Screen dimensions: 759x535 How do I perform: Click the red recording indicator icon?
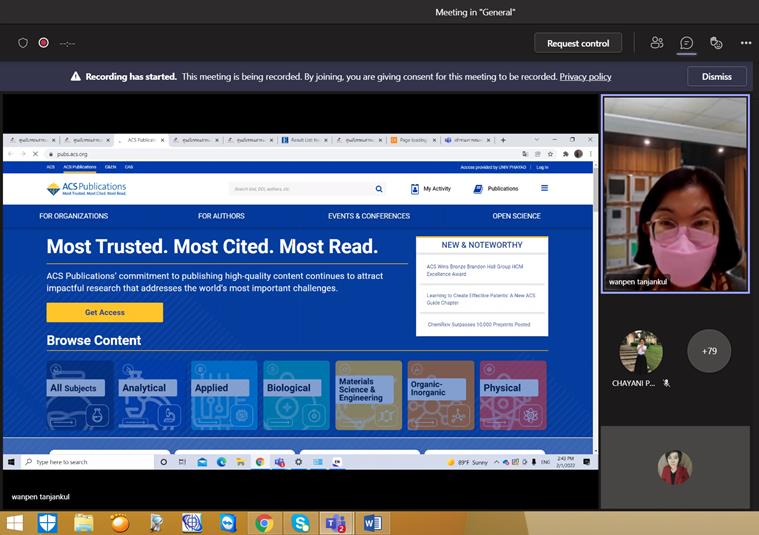tap(44, 43)
